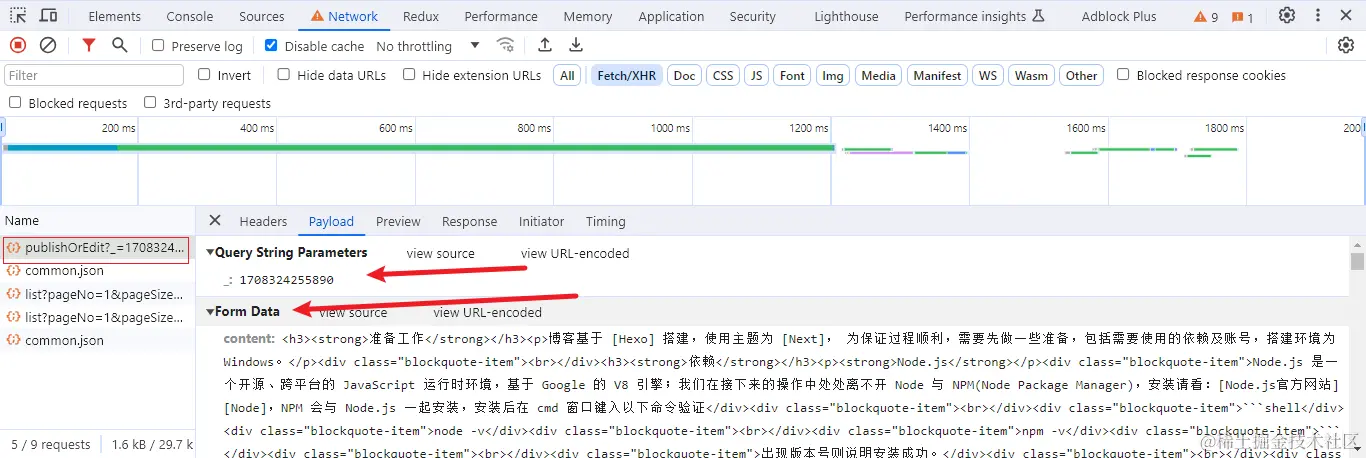Click view source for Query String Parameters
The image size is (1366, 458).
tap(440, 254)
